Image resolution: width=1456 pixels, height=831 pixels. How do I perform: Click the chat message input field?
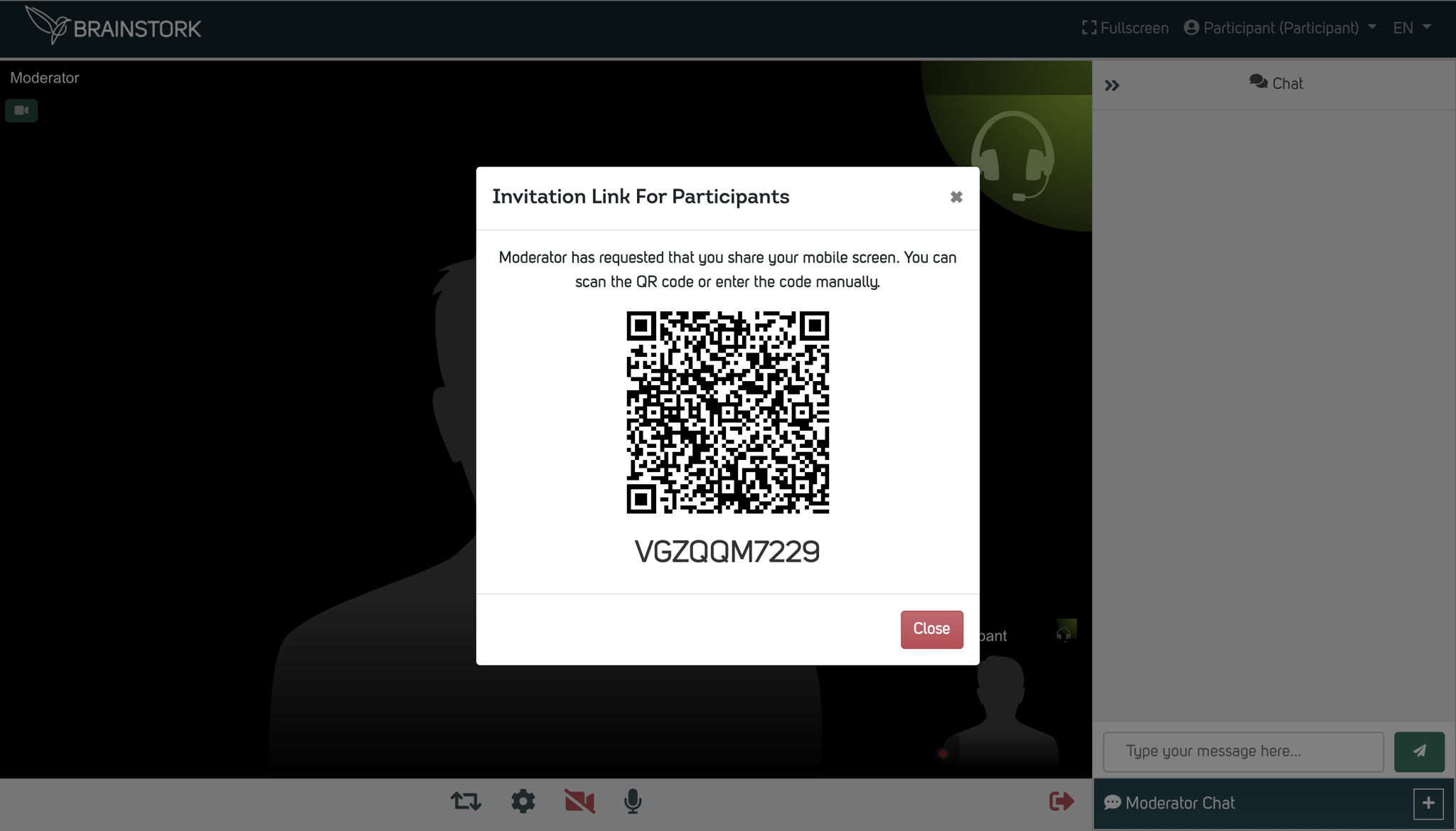[1243, 751]
